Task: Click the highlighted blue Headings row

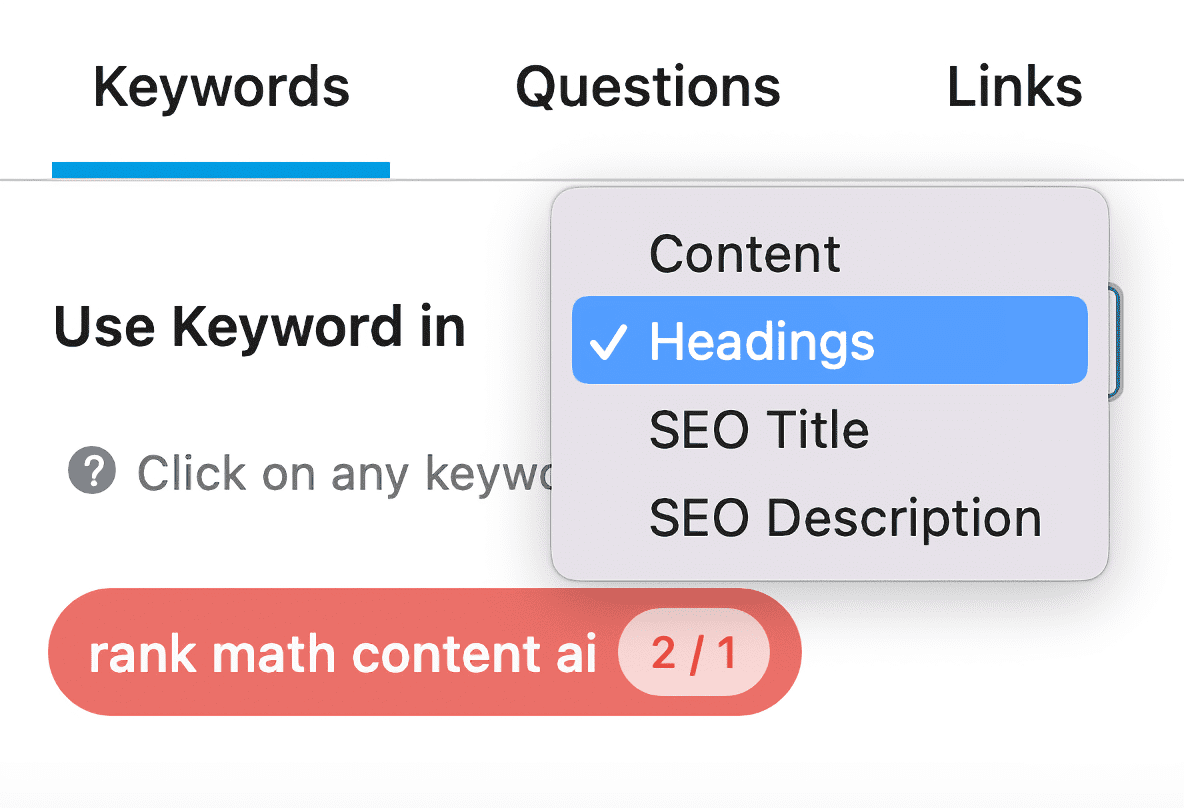Action: 829,340
